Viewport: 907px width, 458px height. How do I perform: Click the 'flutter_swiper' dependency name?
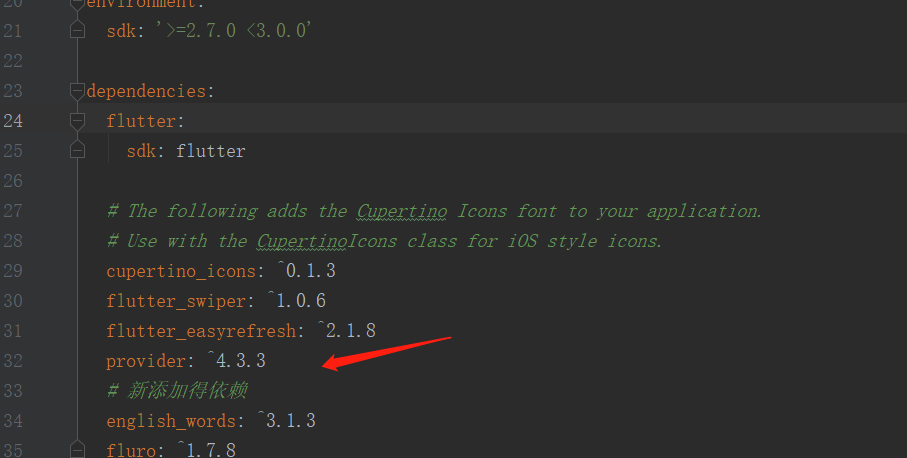(x=176, y=301)
